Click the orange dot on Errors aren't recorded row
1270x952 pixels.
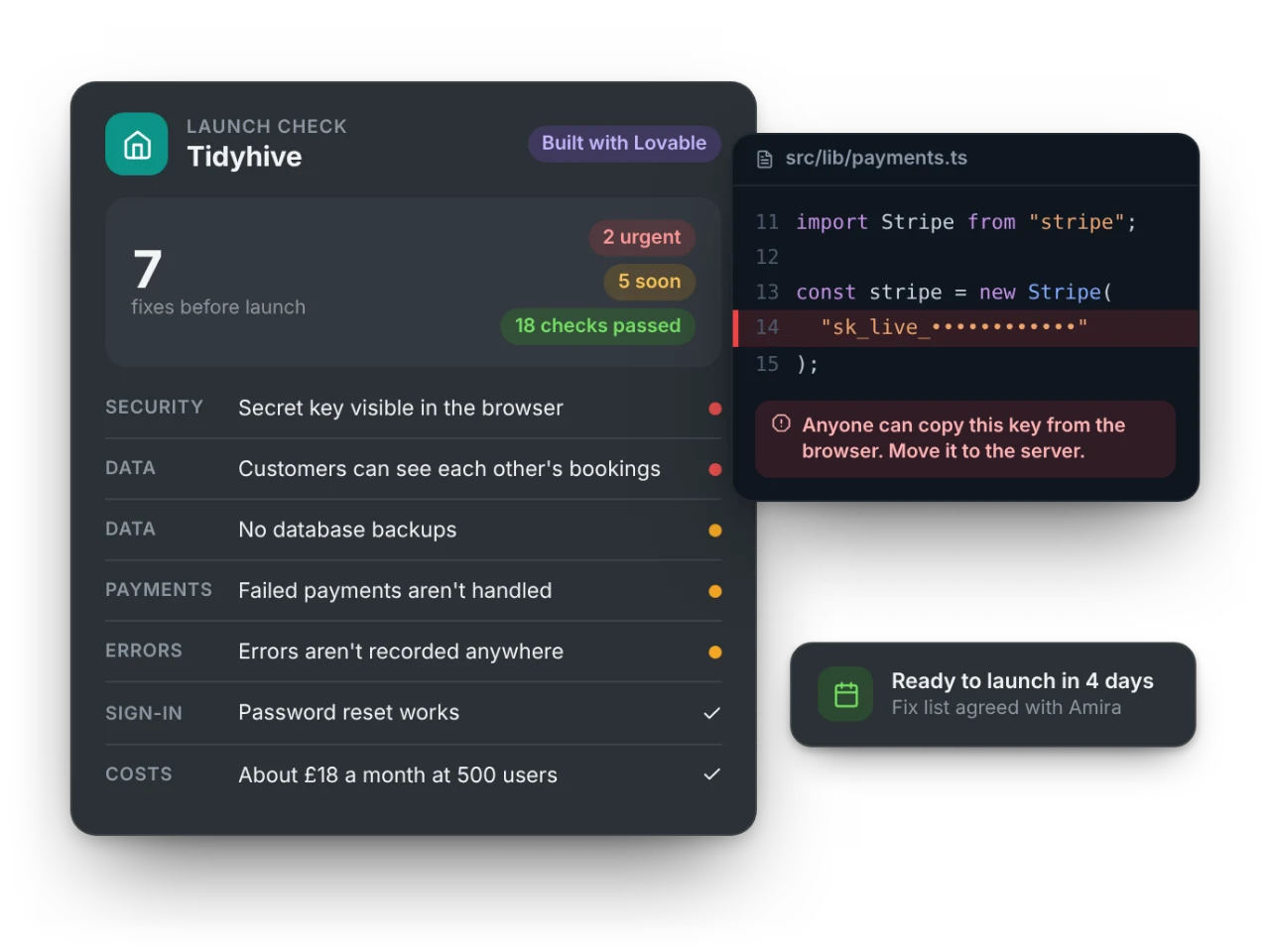(715, 653)
